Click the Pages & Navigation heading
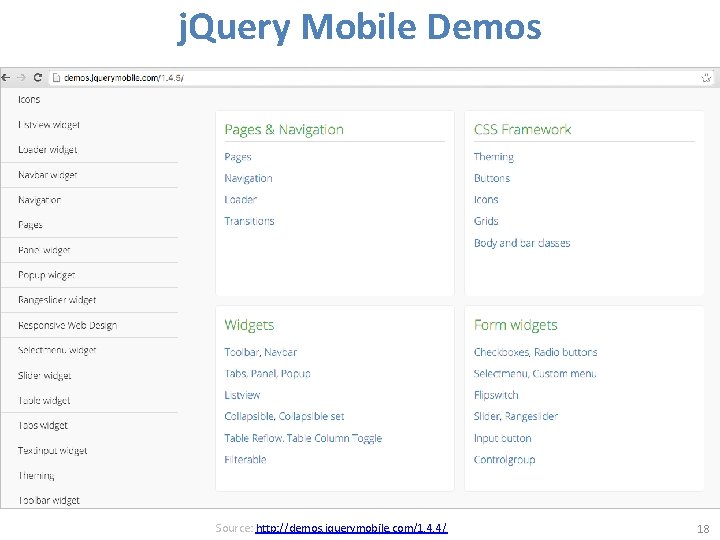Viewport: 720px width, 540px height. click(284, 129)
